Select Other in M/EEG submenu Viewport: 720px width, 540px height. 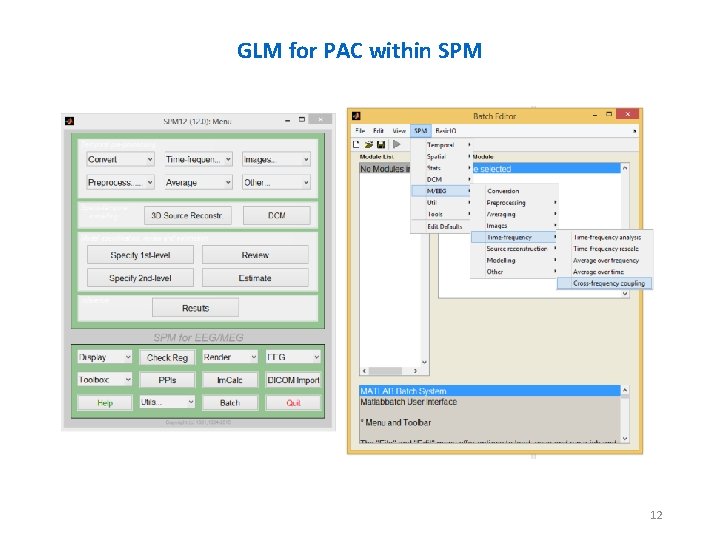click(514, 272)
